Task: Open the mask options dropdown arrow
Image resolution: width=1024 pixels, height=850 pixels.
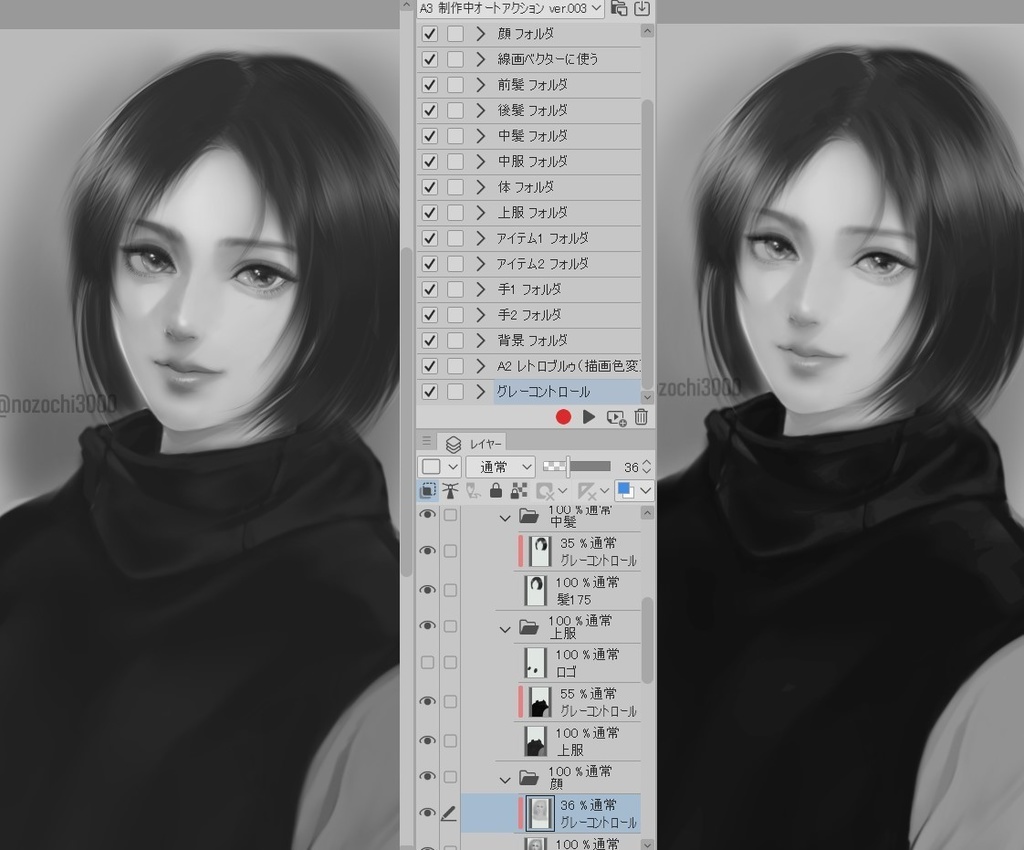Action: [x=562, y=490]
